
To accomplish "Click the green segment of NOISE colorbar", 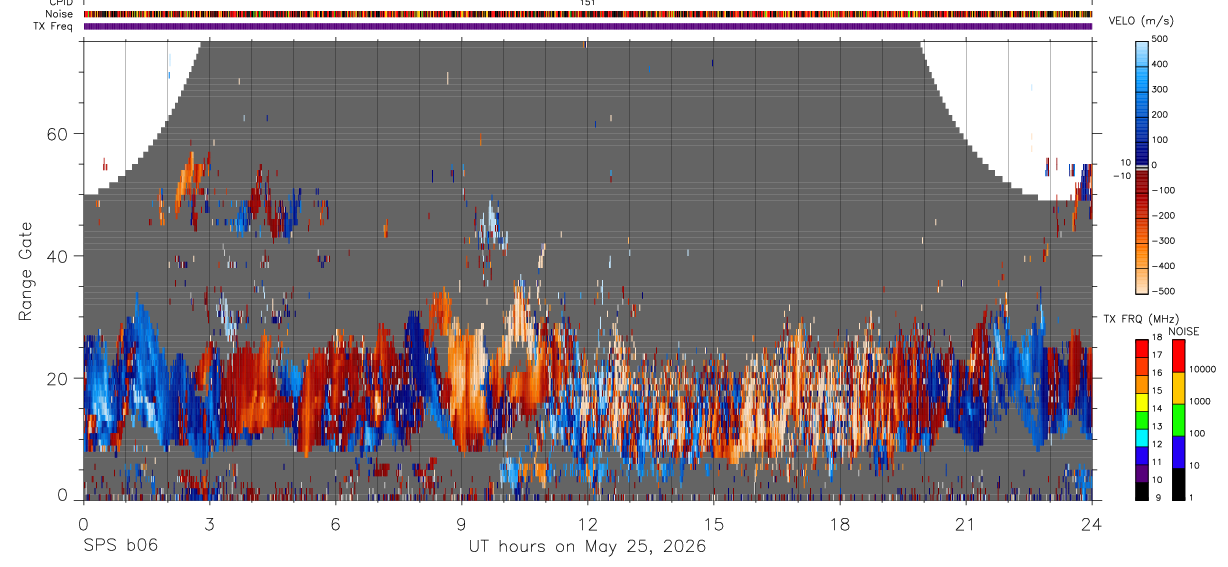I will coord(1178,420).
